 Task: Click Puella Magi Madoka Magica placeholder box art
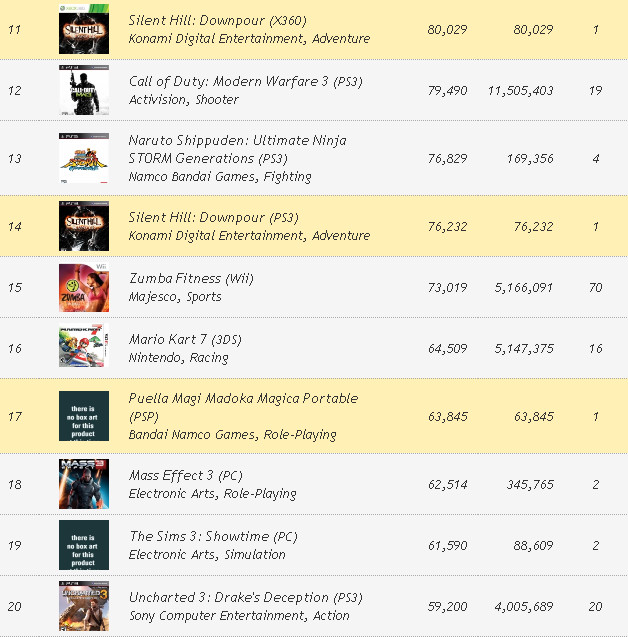[x=84, y=416]
